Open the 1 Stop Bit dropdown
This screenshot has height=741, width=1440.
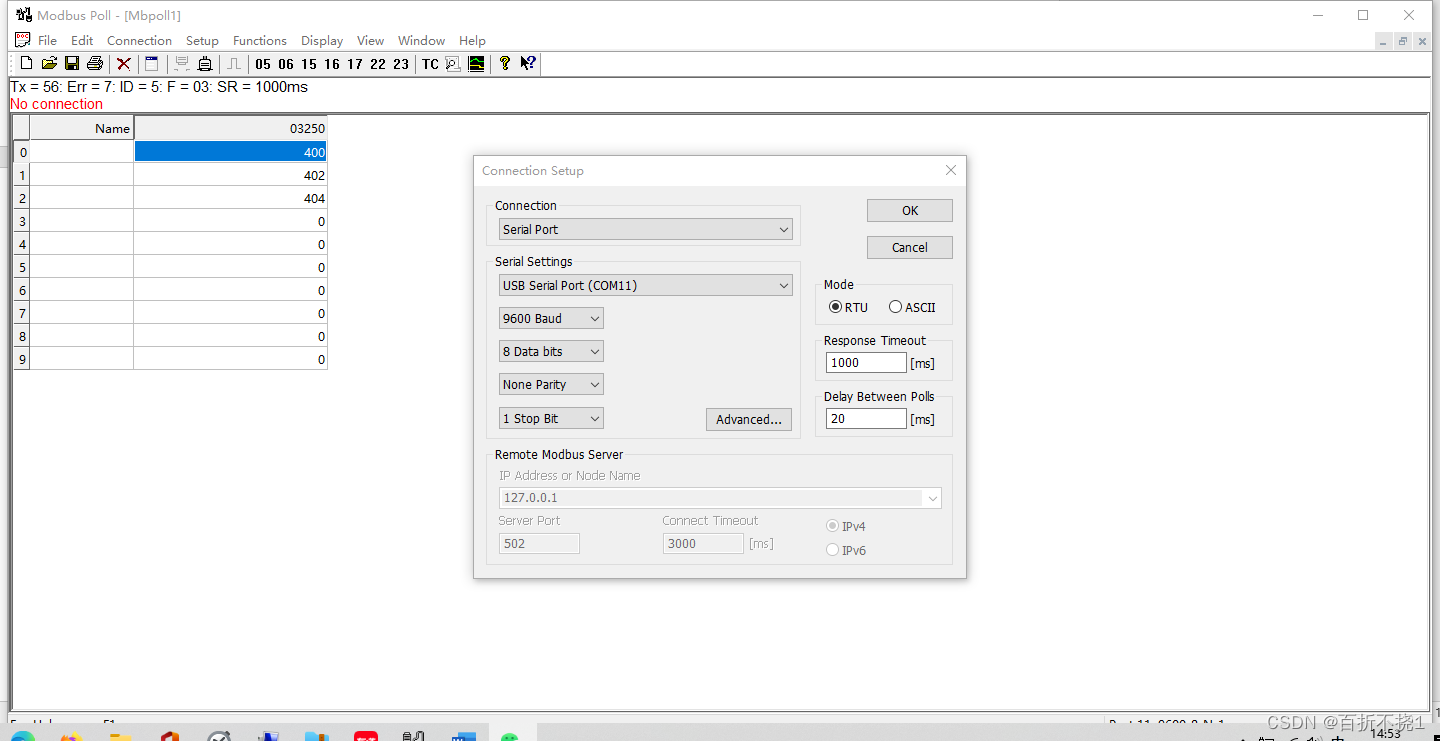551,418
